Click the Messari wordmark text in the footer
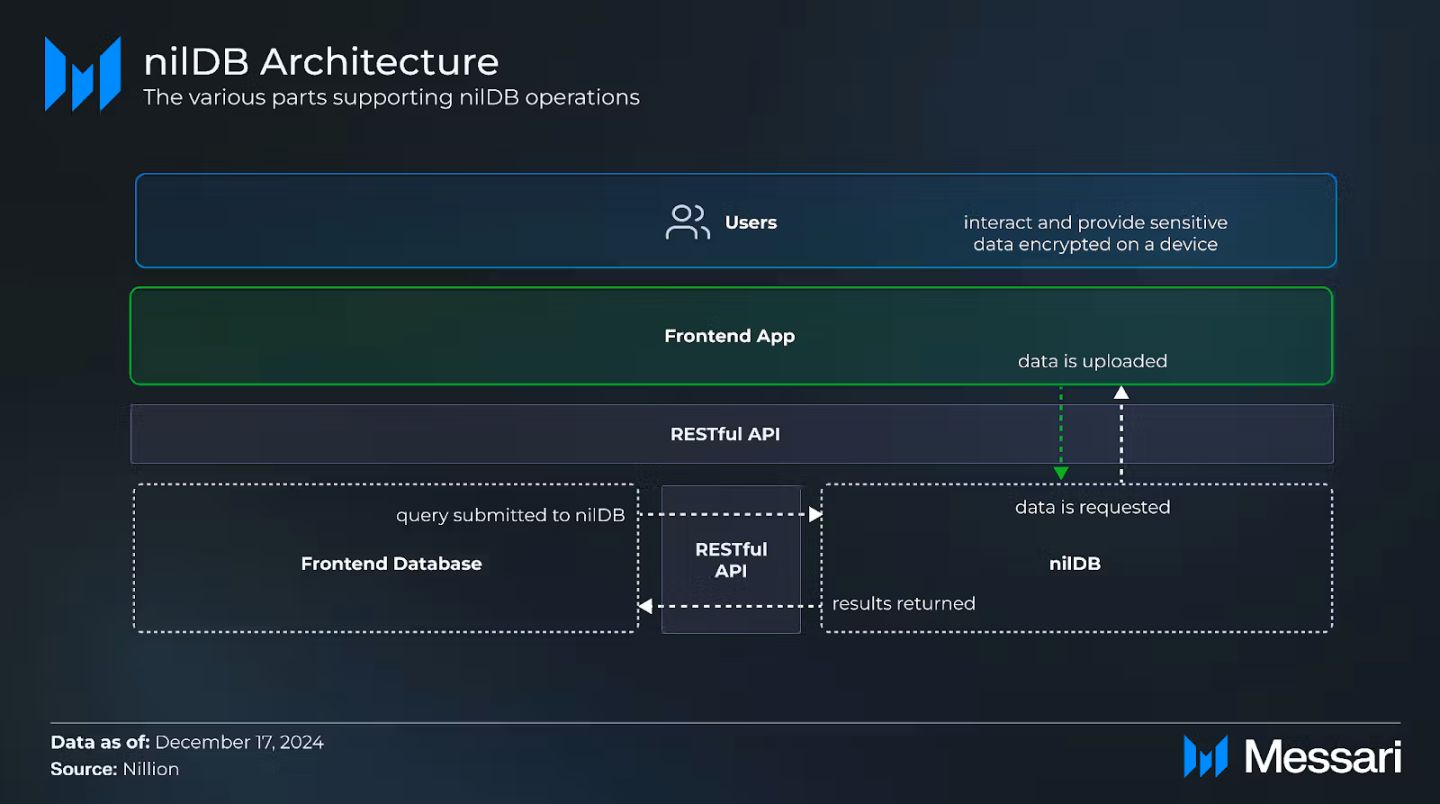Screen dimensions: 1440x804 coord(1322,757)
